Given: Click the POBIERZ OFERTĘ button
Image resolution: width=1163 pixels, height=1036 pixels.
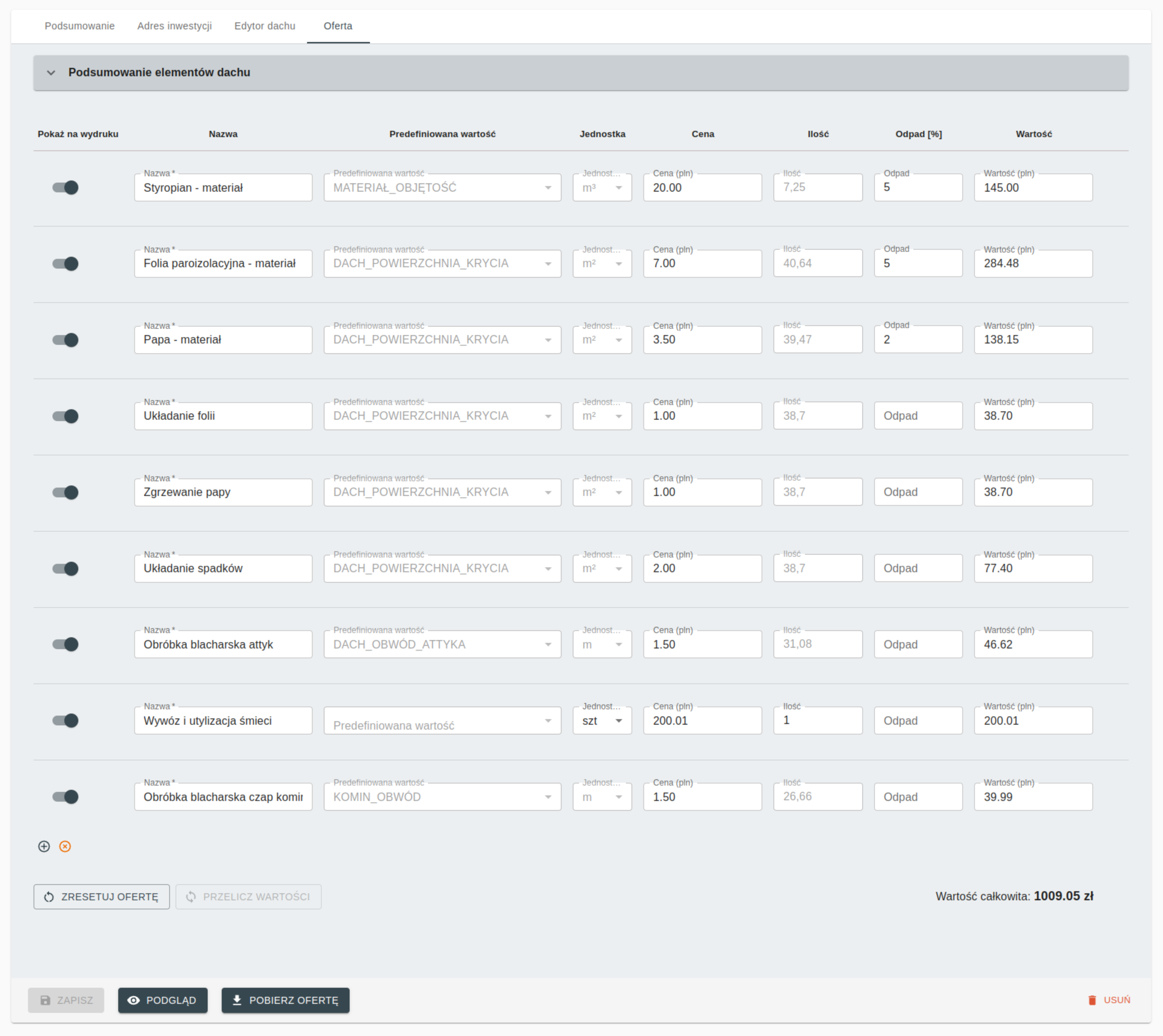Looking at the screenshot, I should pyautogui.click(x=286, y=1000).
